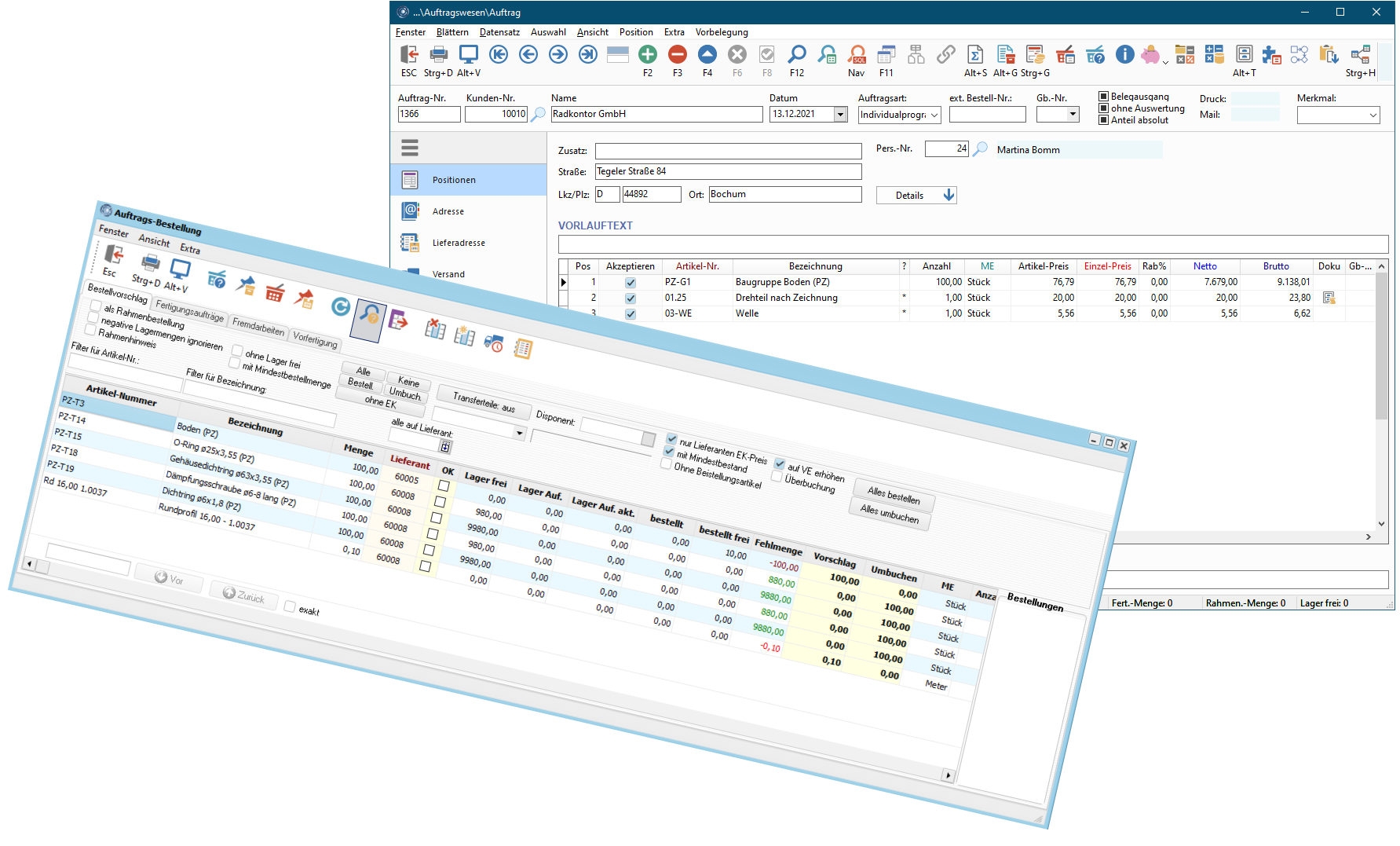
Task: Open search with the F12 magnifier icon
Action: tap(797, 54)
